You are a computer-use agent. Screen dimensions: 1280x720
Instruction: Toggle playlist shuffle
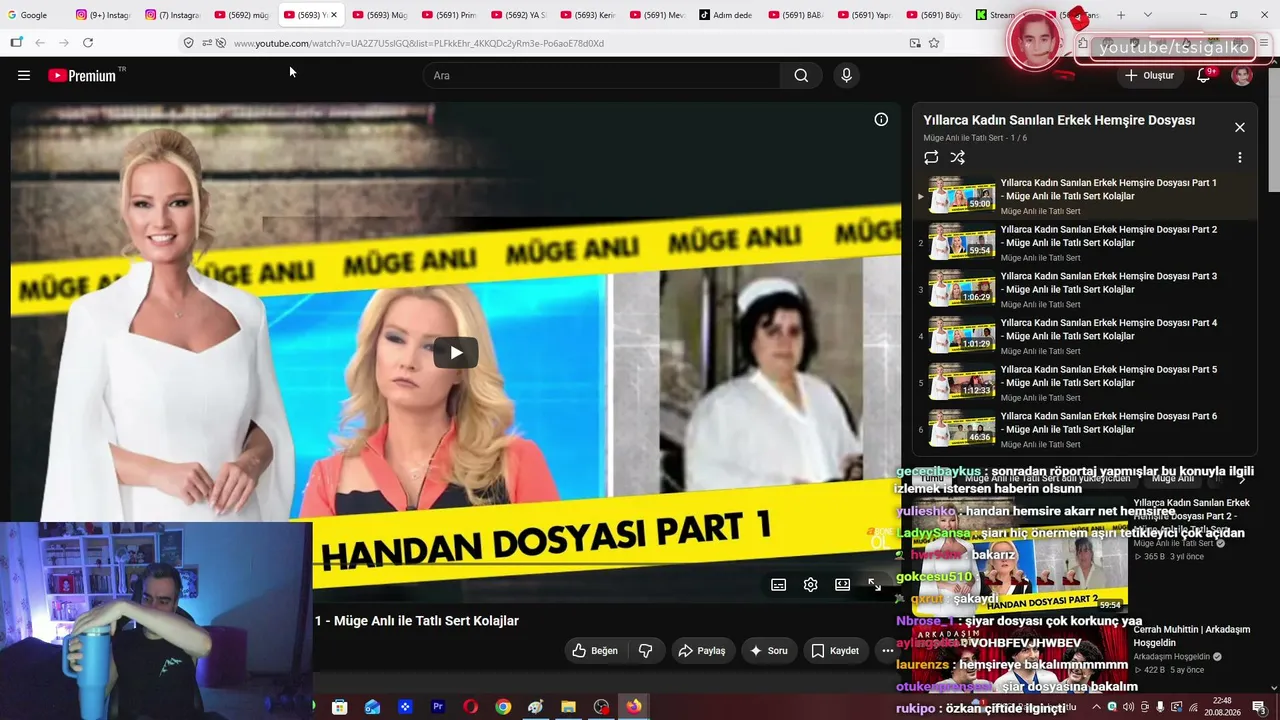(x=958, y=158)
